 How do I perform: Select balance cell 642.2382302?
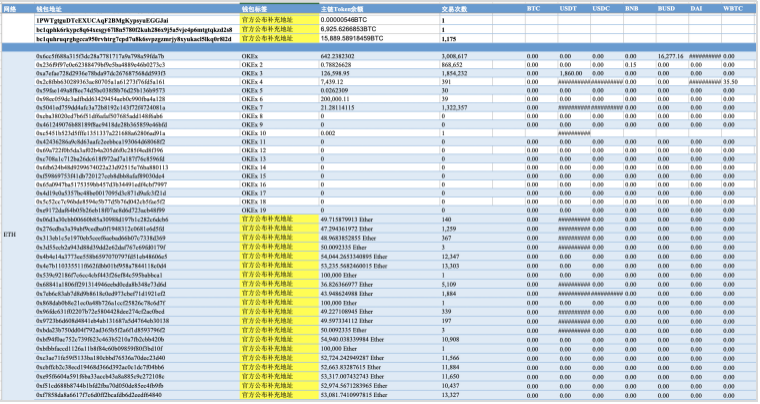[337, 56]
